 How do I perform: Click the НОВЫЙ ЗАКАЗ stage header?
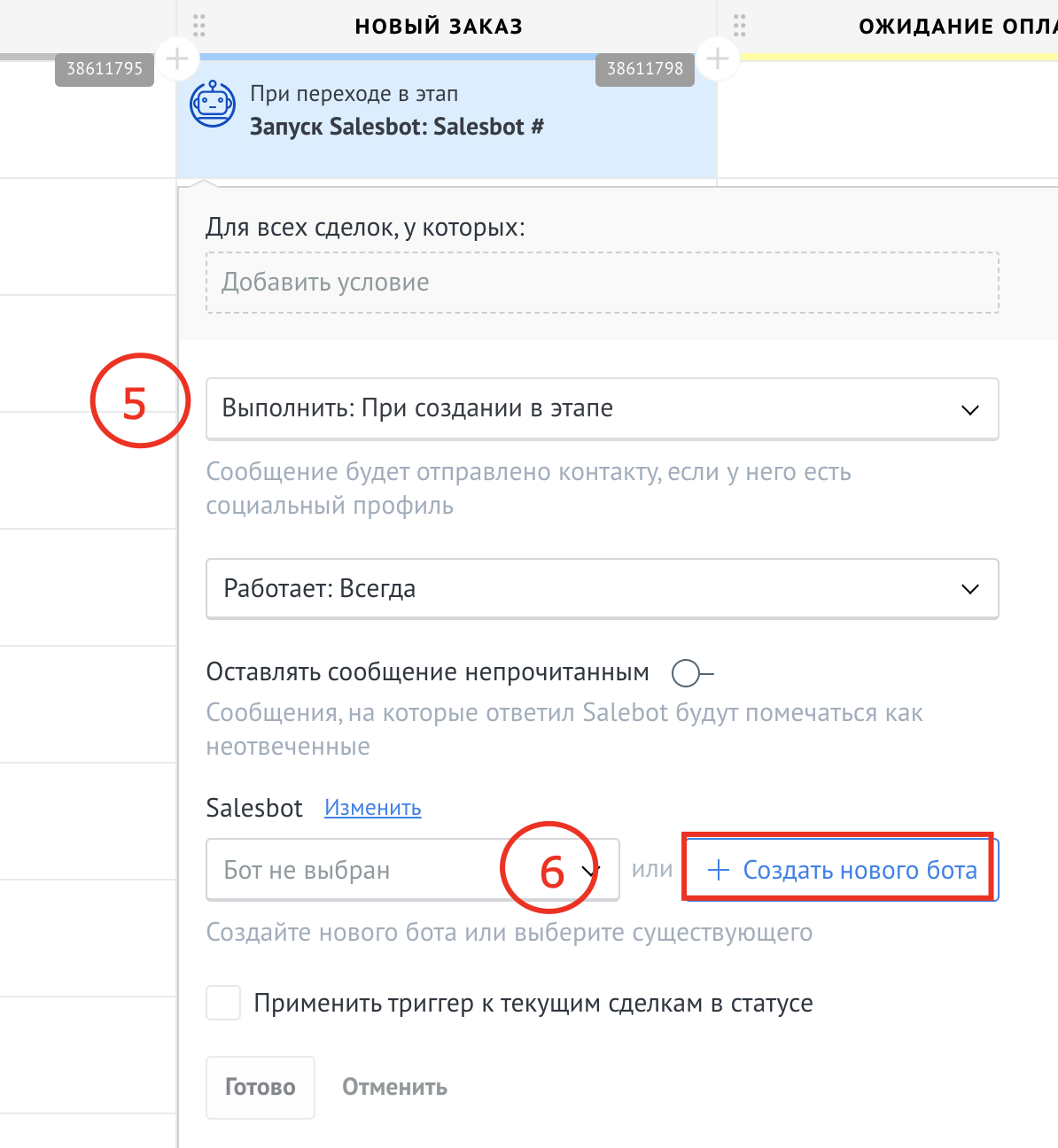pos(439,27)
